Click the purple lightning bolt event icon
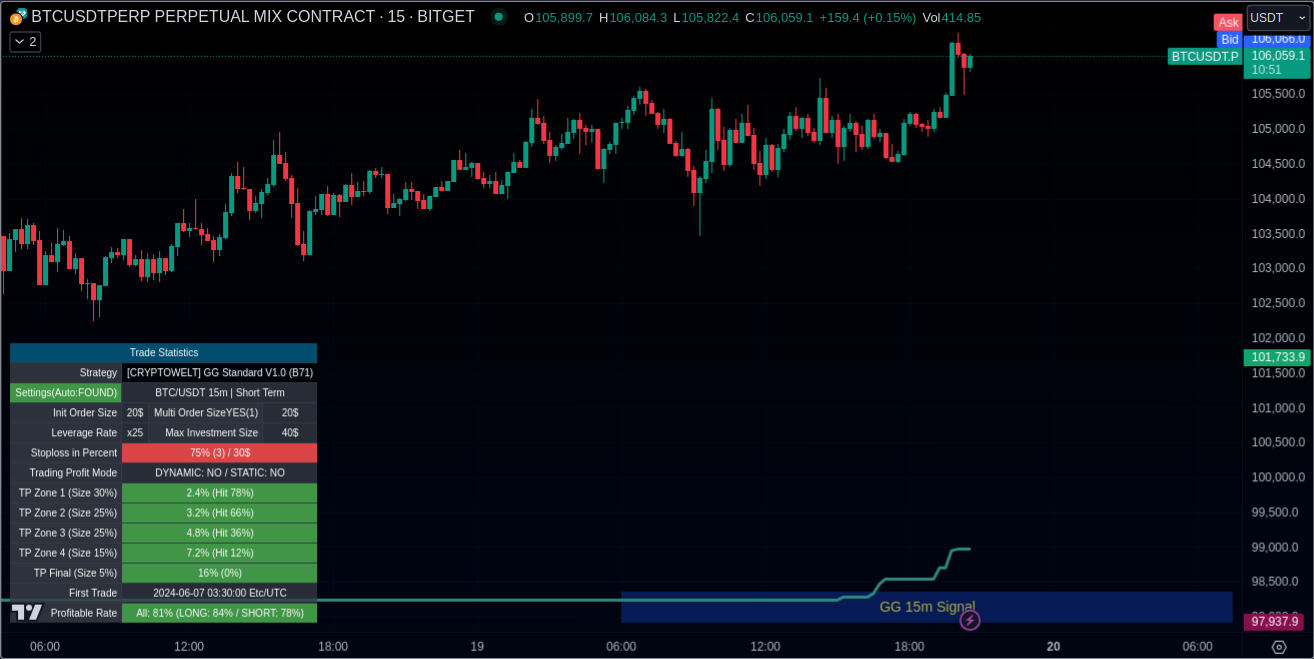 point(969,620)
